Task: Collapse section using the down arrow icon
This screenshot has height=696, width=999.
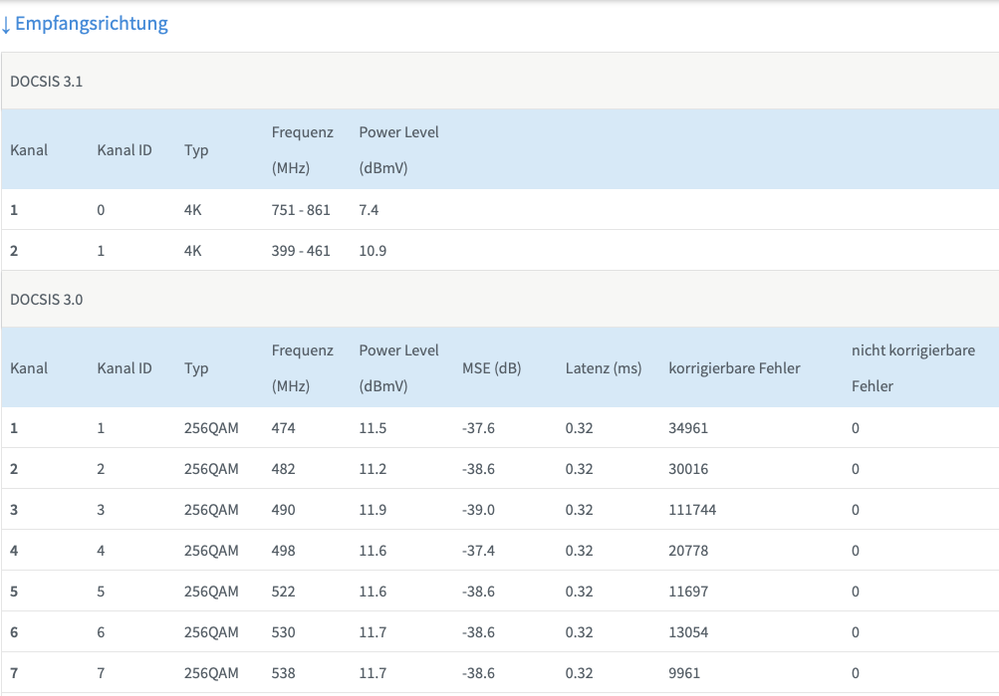Action: pos(5,24)
